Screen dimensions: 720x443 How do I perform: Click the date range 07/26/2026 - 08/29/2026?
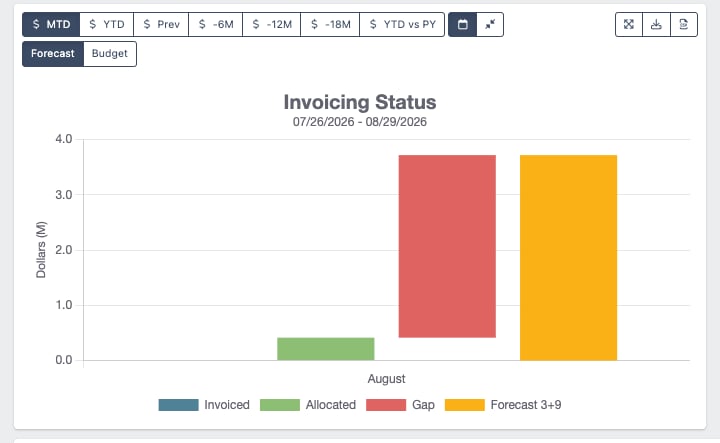click(x=360, y=122)
